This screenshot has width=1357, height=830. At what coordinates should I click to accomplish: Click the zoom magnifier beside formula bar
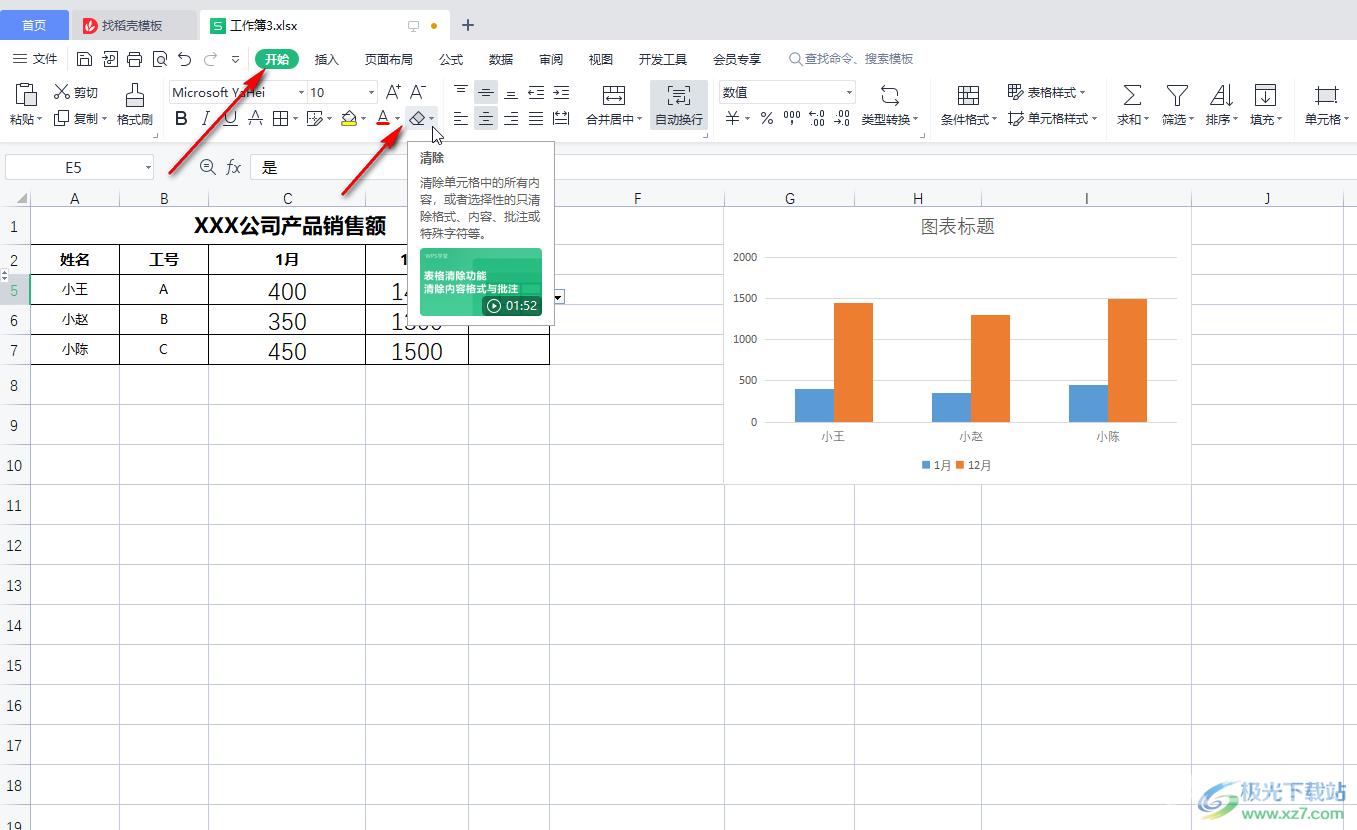click(207, 167)
